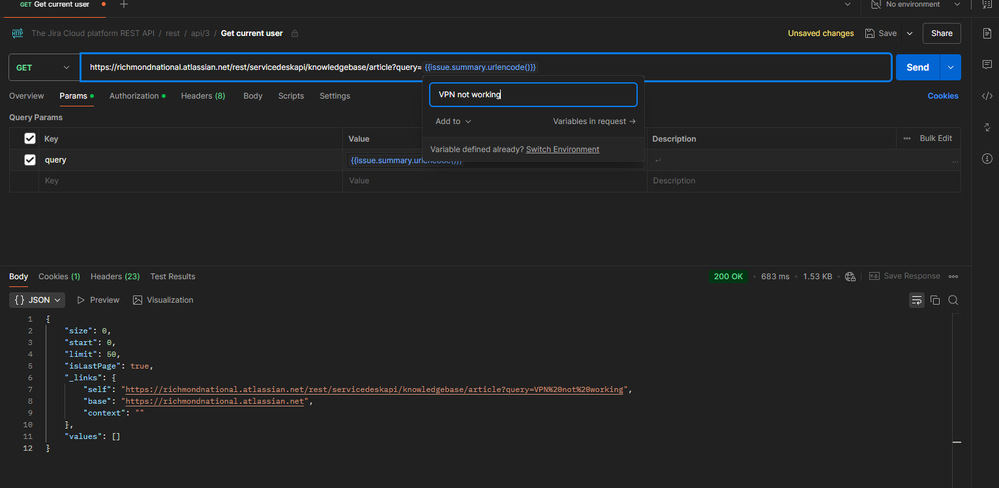Switch to the Authorization tab
Viewport: 999px width, 488px height.
[134, 96]
